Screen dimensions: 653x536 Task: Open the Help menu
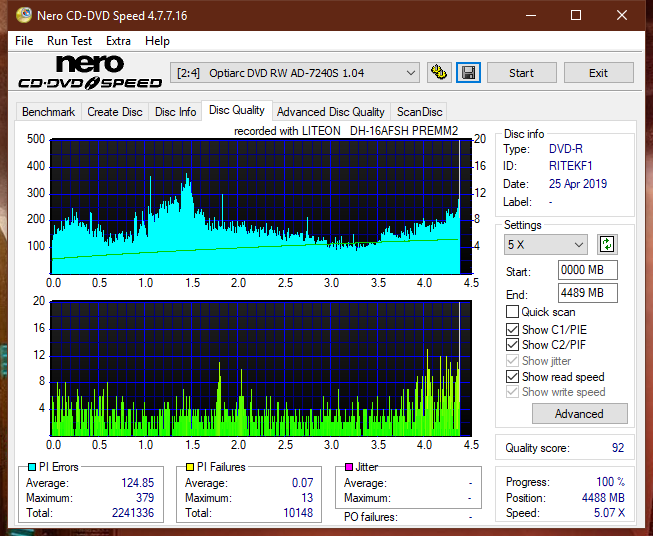(157, 41)
